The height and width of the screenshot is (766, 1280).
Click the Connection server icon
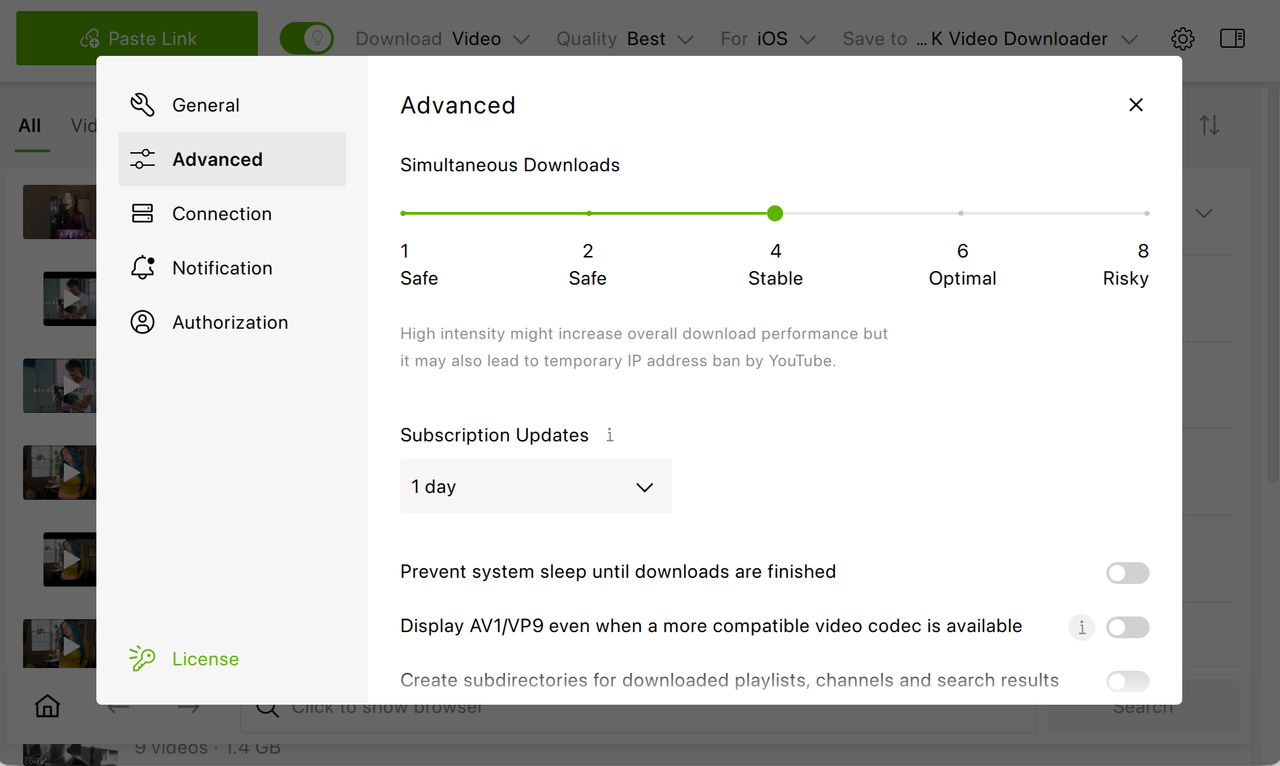[x=143, y=213]
